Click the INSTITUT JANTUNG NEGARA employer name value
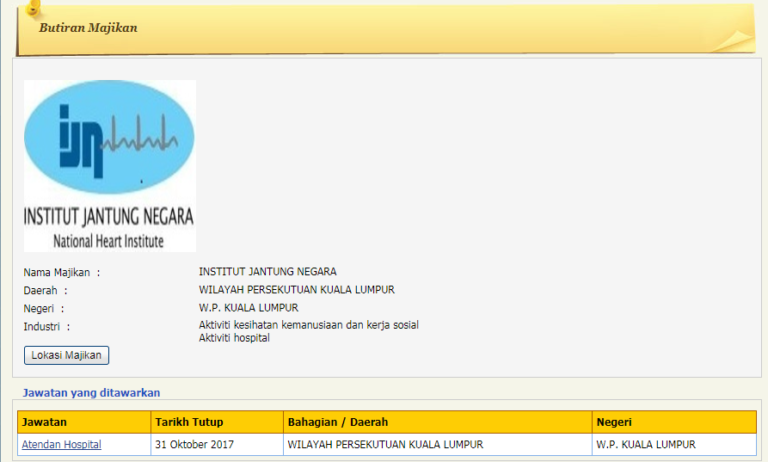This screenshot has width=768, height=462. click(x=267, y=271)
